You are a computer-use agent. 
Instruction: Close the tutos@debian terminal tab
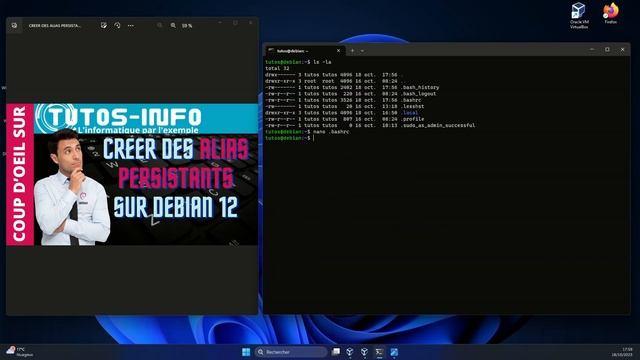(338, 51)
